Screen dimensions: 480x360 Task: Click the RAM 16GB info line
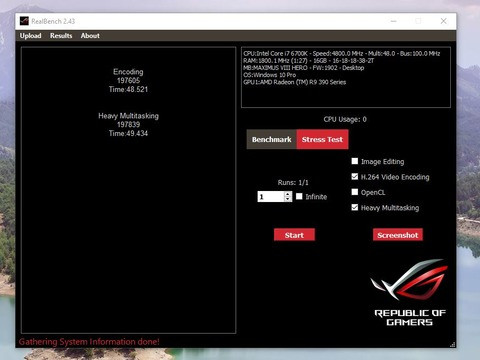309,61
